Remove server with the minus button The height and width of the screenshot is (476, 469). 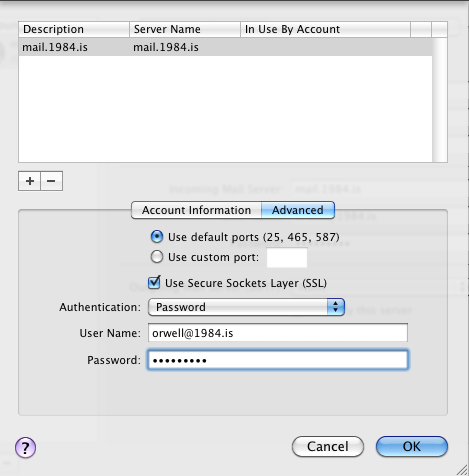point(51,181)
